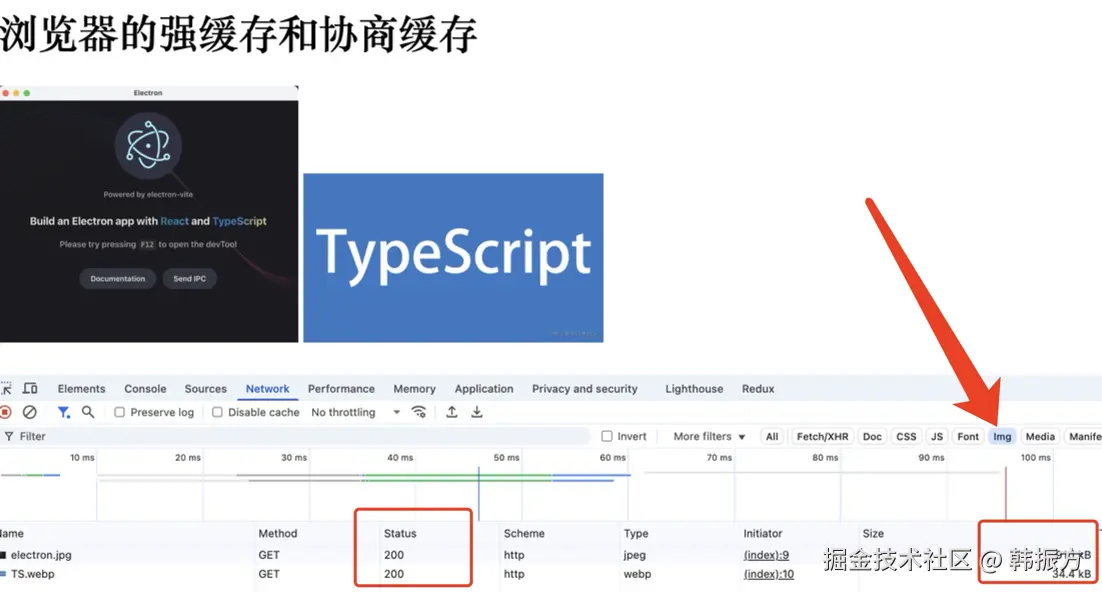Sort by the Type column header
1102x592 pixels.
[x=636, y=534]
